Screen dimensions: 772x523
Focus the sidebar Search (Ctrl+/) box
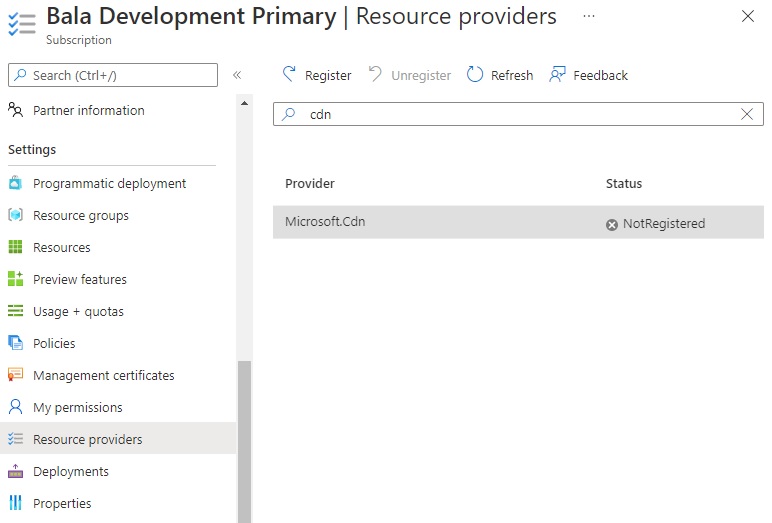coord(113,75)
